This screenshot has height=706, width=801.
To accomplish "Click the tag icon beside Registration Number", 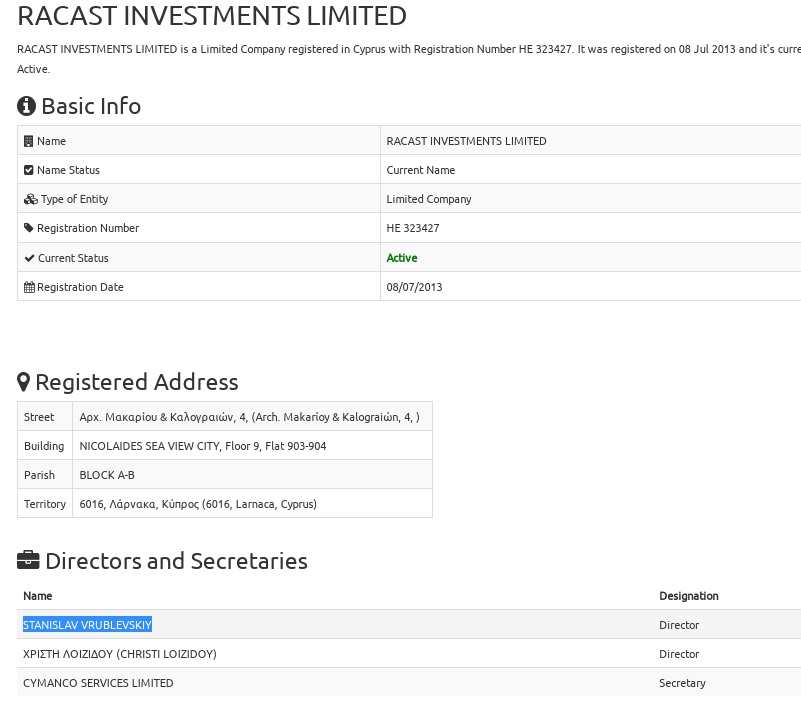I will [29, 228].
